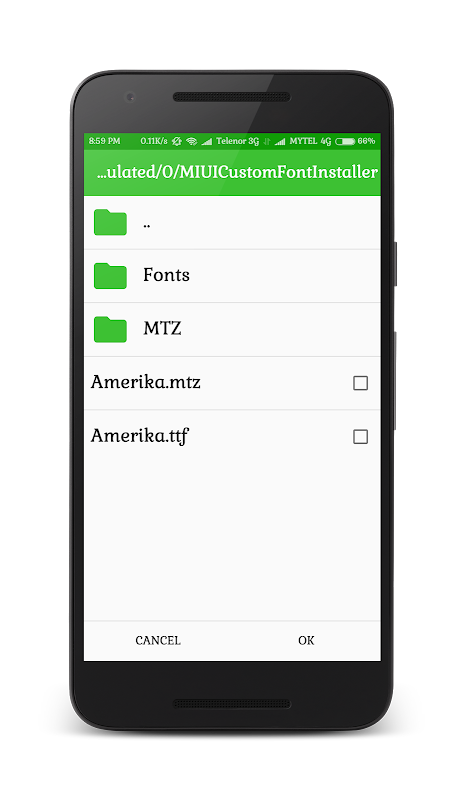Image resolution: width=466 pixels, height=800 pixels.
Task: Tap the battery indicator icon
Action: click(x=345, y=141)
